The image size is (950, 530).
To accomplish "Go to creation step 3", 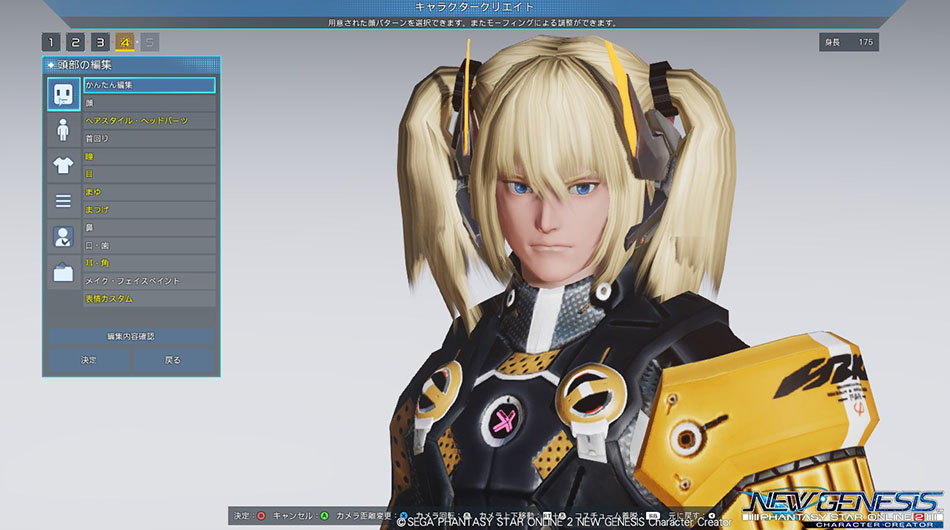I will click(101, 42).
